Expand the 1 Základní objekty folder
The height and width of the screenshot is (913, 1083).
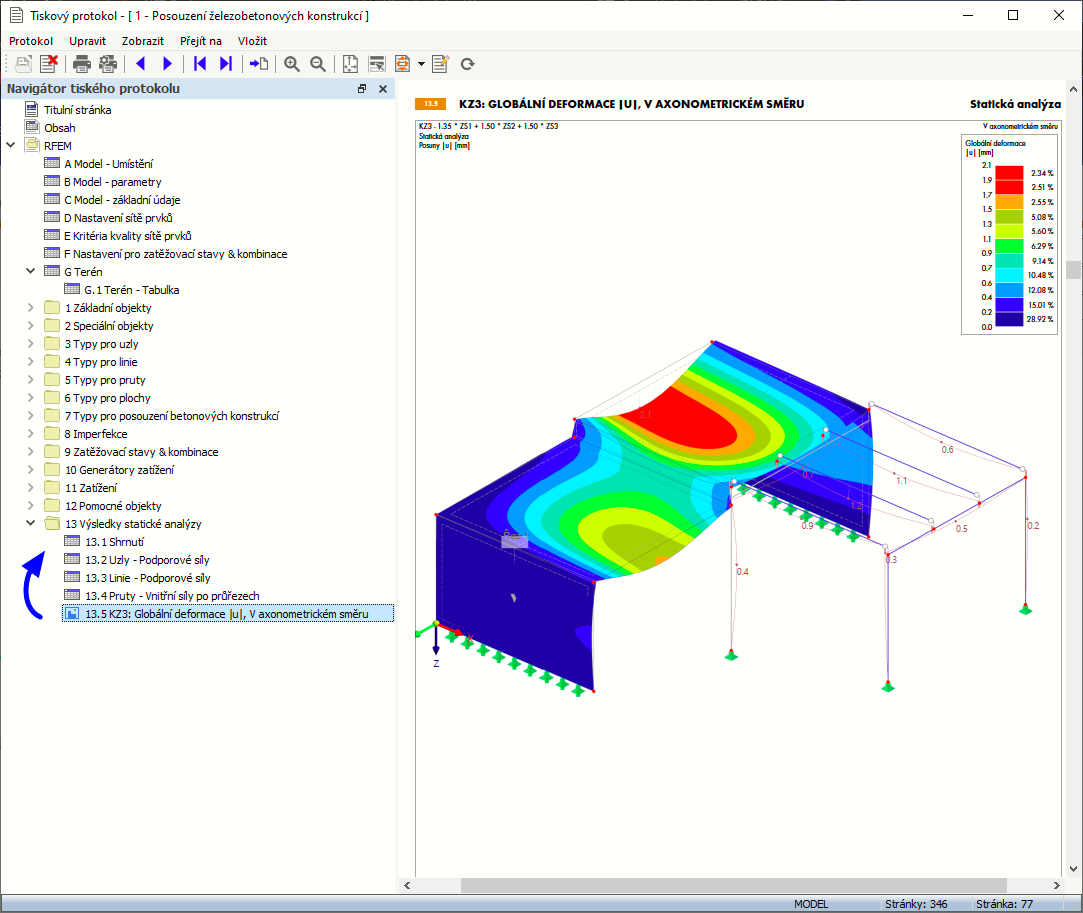coord(30,307)
